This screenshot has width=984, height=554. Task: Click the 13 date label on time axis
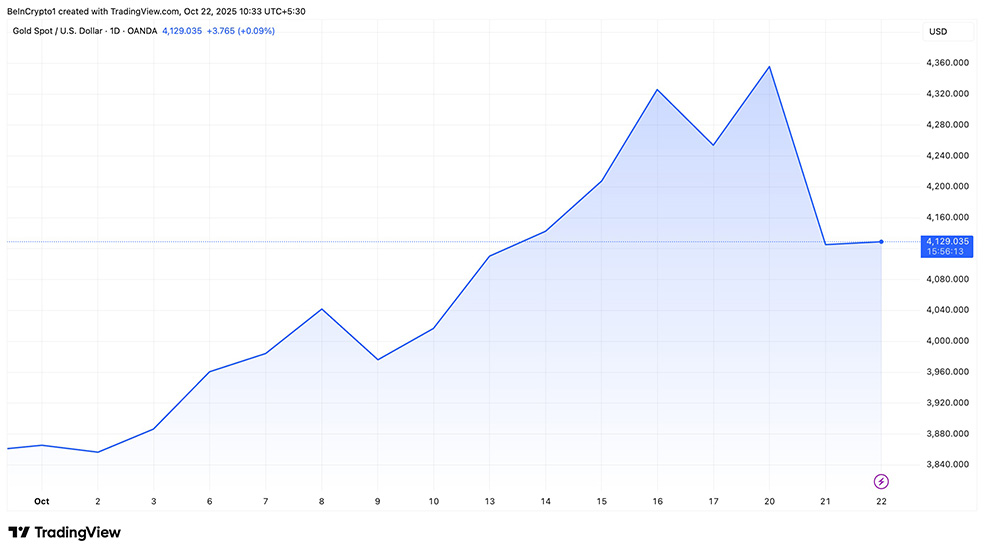pos(489,501)
